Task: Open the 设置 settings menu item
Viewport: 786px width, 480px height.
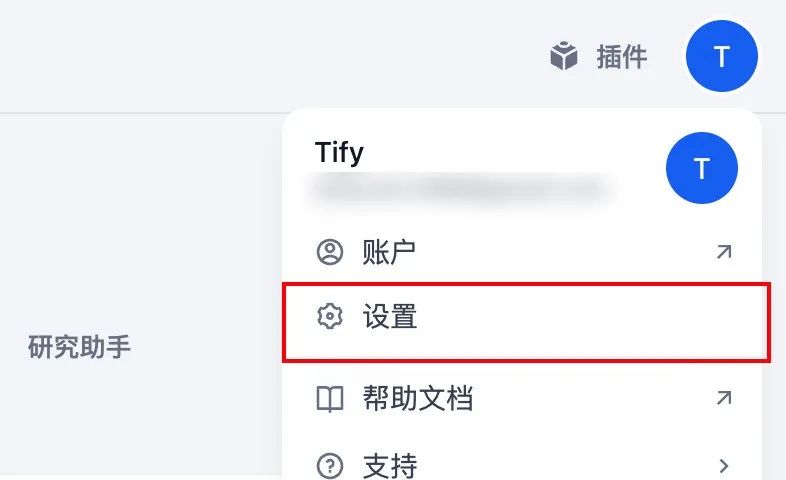Action: [x=525, y=321]
